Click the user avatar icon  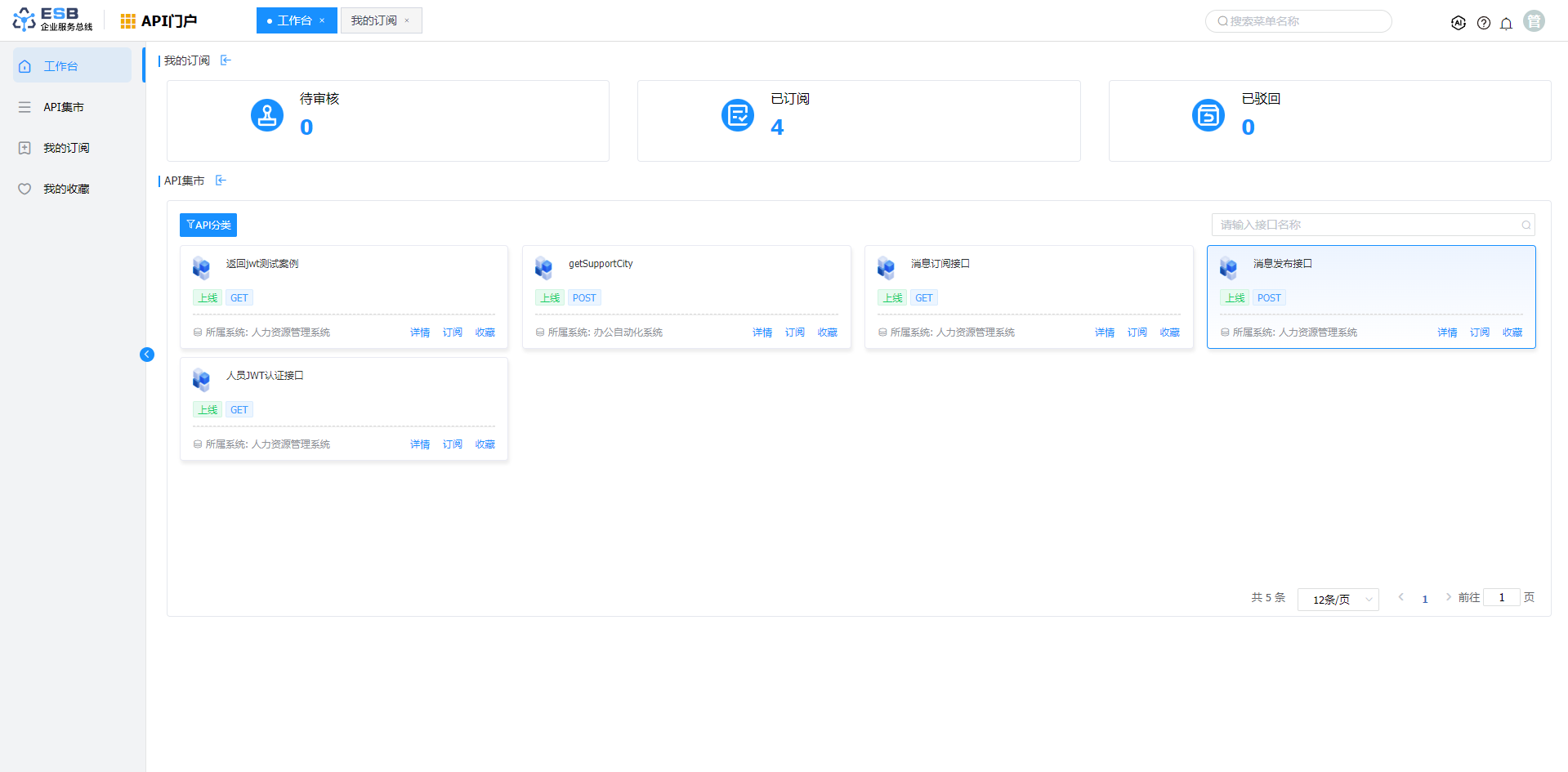[x=1534, y=21]
